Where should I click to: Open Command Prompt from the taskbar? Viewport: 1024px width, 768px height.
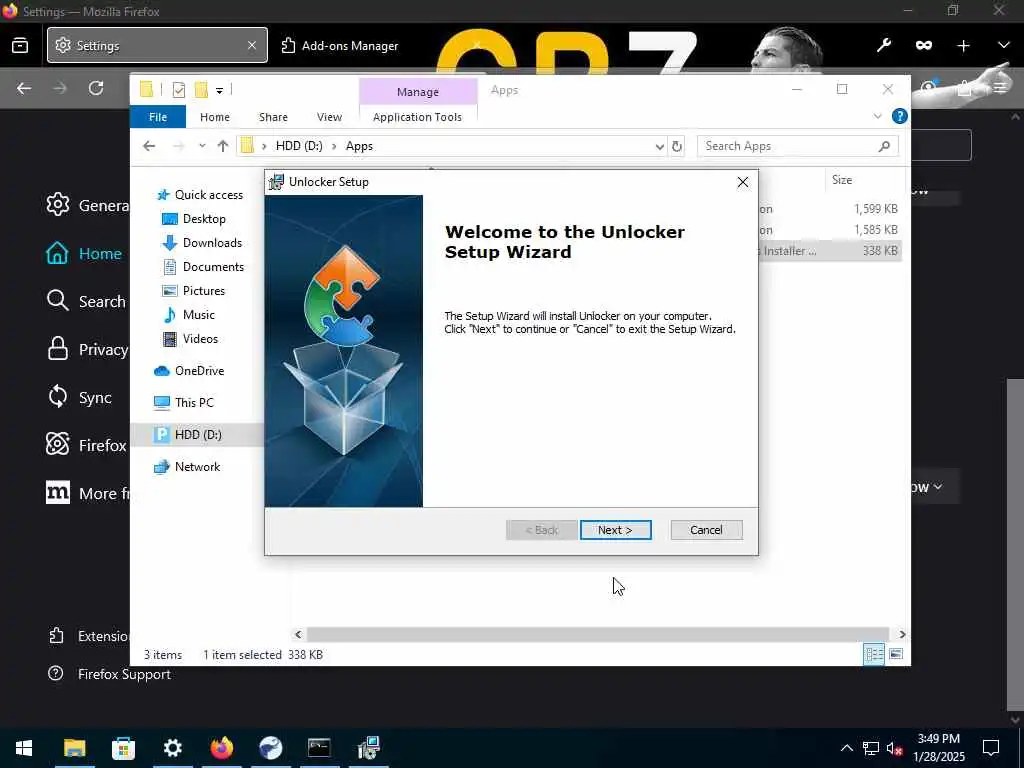point(319,748)
